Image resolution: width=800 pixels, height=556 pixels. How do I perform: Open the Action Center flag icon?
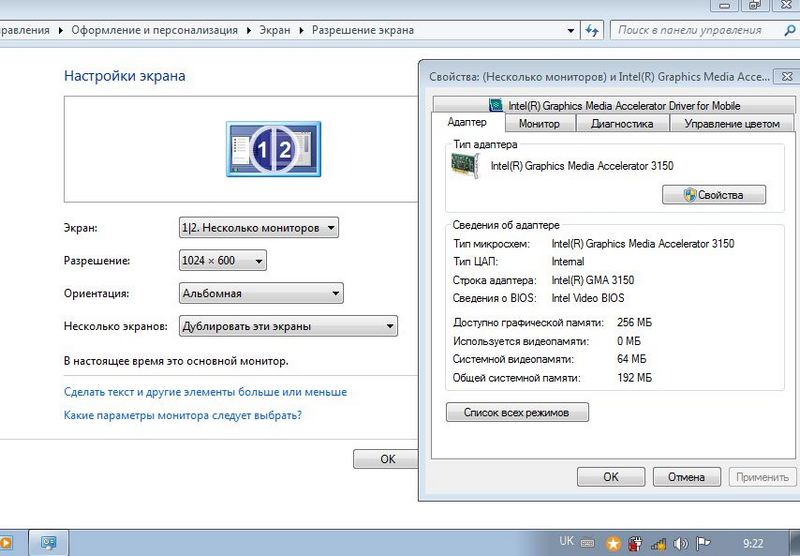point(703,543)
